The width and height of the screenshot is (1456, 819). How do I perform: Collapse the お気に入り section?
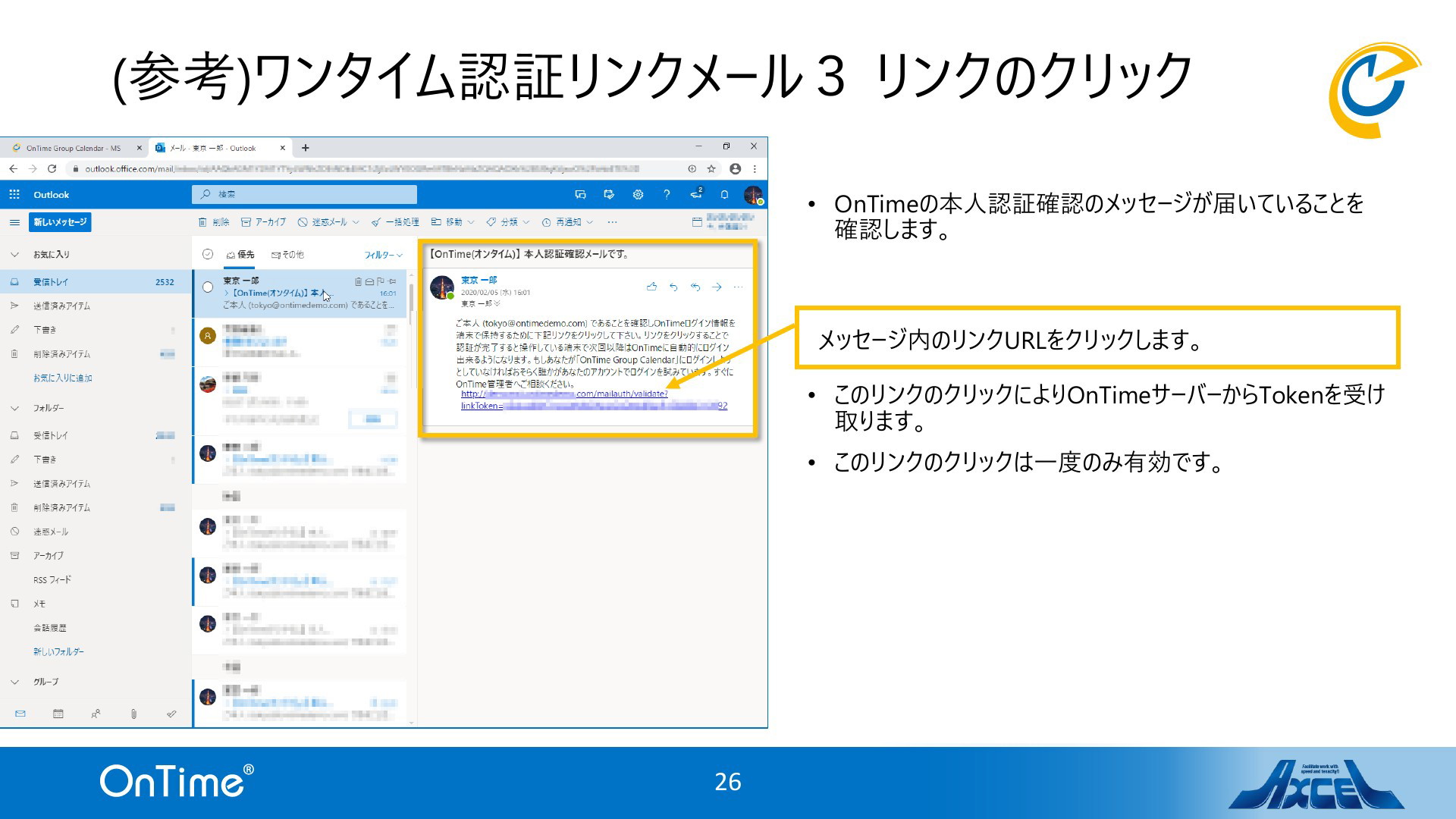pyautogui.click(x=14, y=254)
